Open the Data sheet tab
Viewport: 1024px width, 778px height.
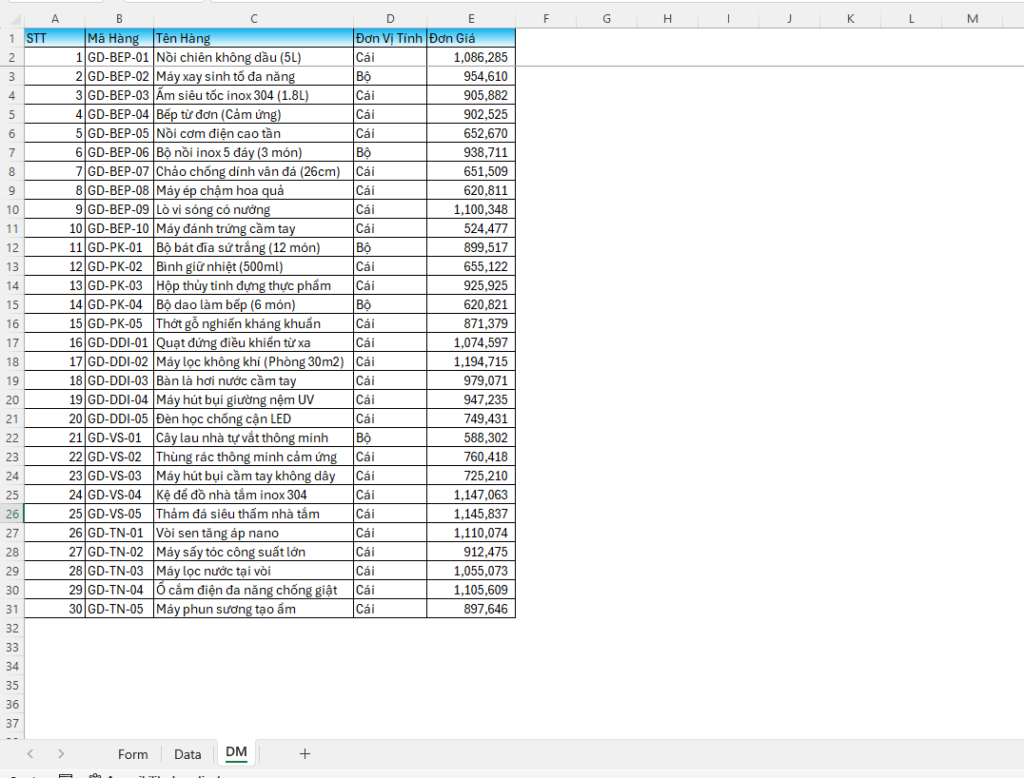[187, 754]
